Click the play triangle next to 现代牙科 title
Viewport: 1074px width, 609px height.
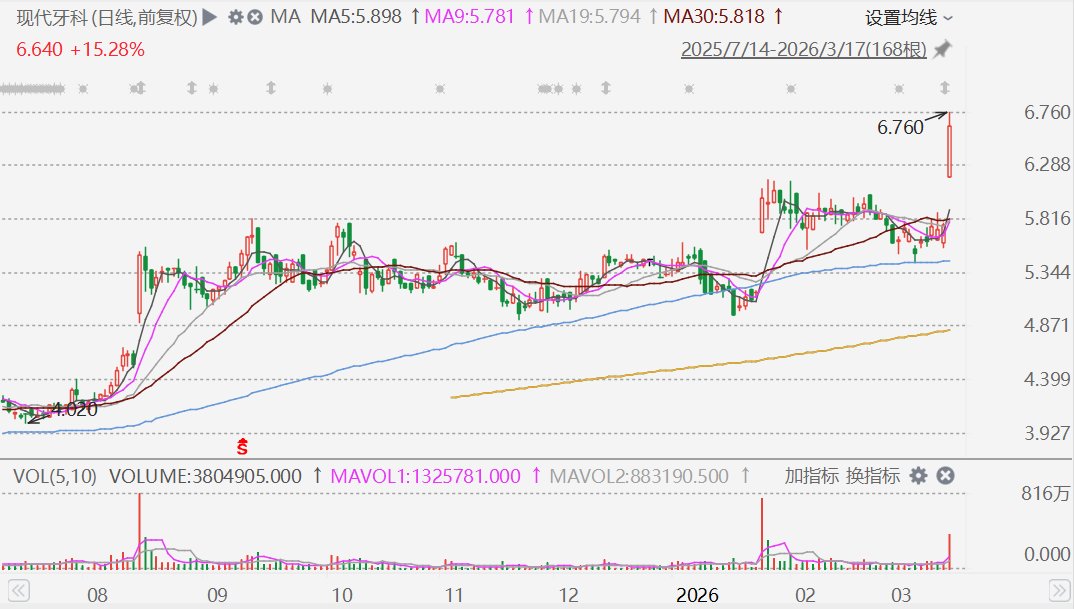coord(208,17)
